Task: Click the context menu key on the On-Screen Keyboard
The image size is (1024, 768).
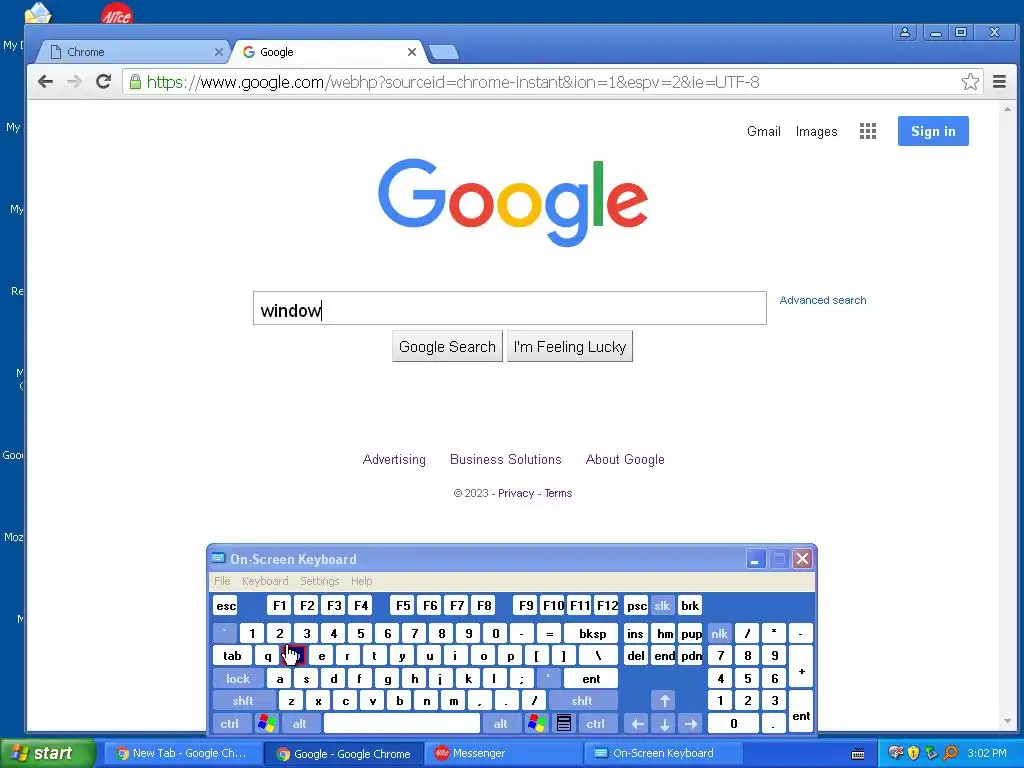Action: pos(564,724)
